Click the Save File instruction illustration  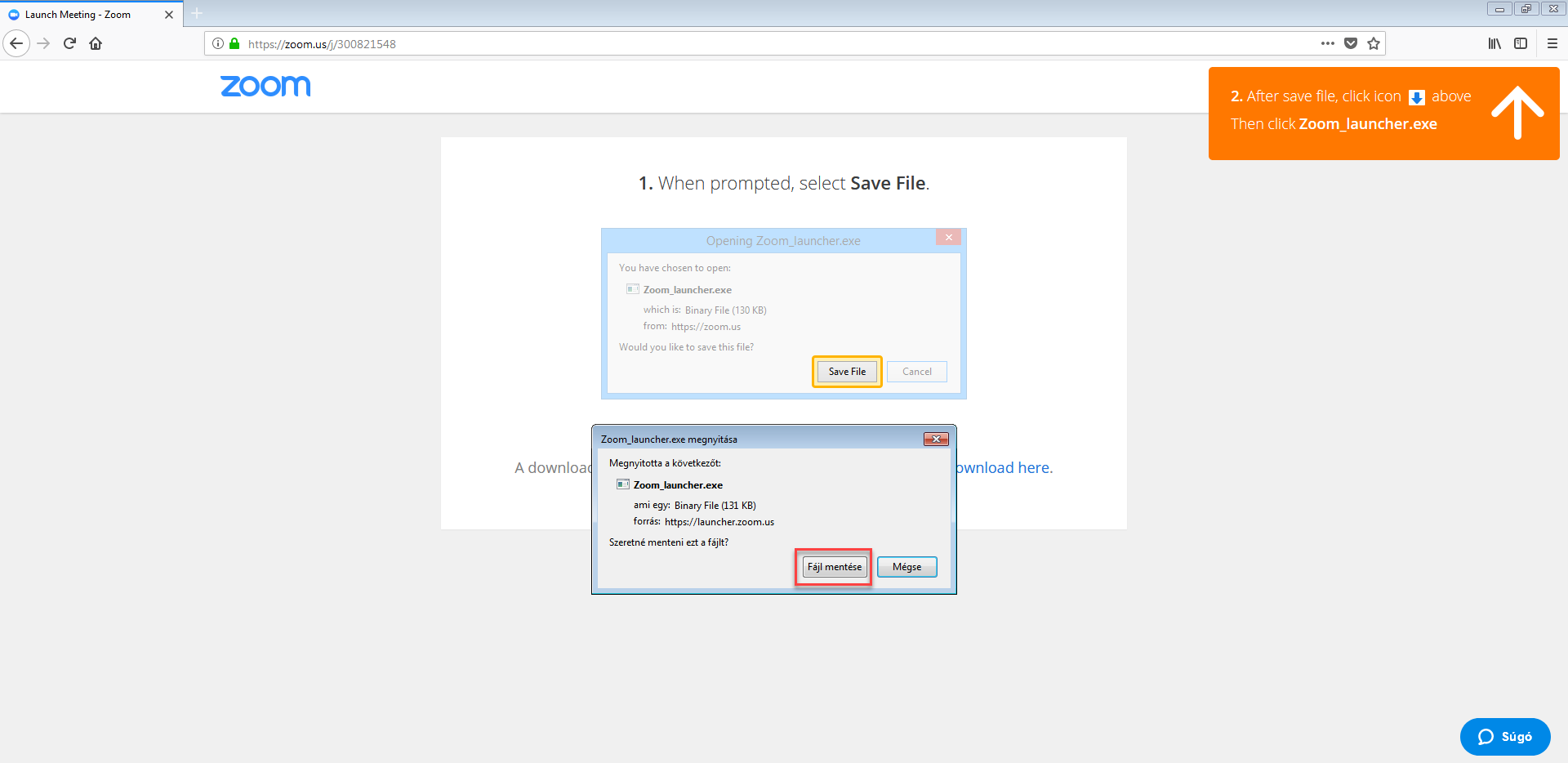[x=784, y=314]
